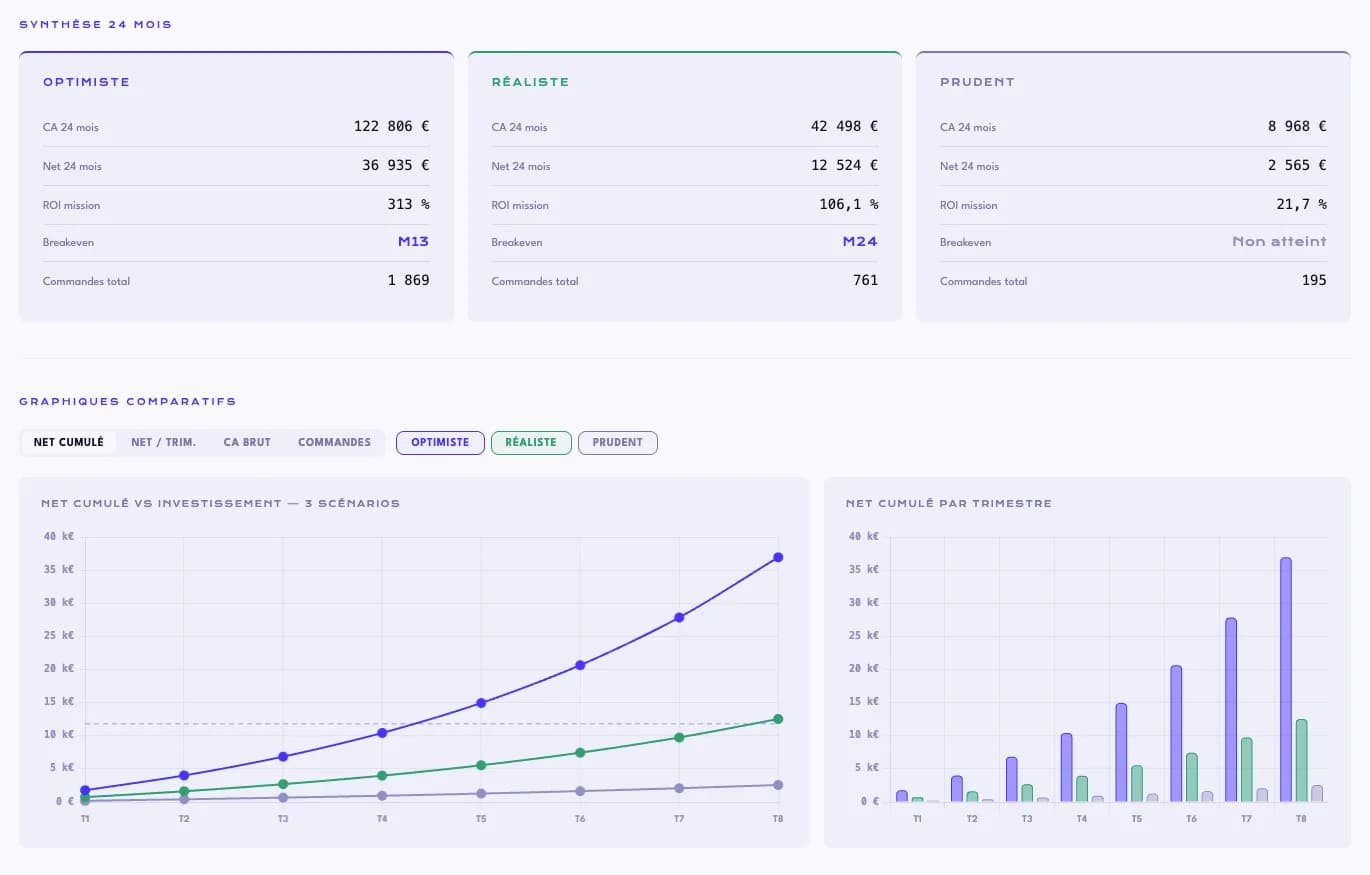
Task: Click the PRUDENT card title in the synthesis
Action: click(977, 82)
